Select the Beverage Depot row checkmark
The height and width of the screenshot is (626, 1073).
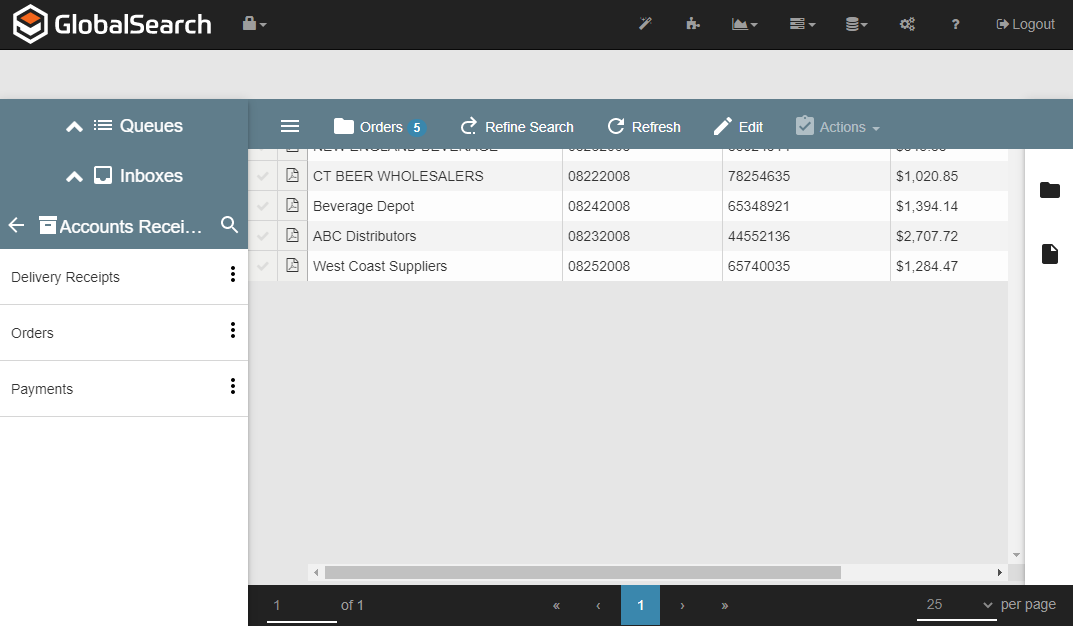(263, 206)
